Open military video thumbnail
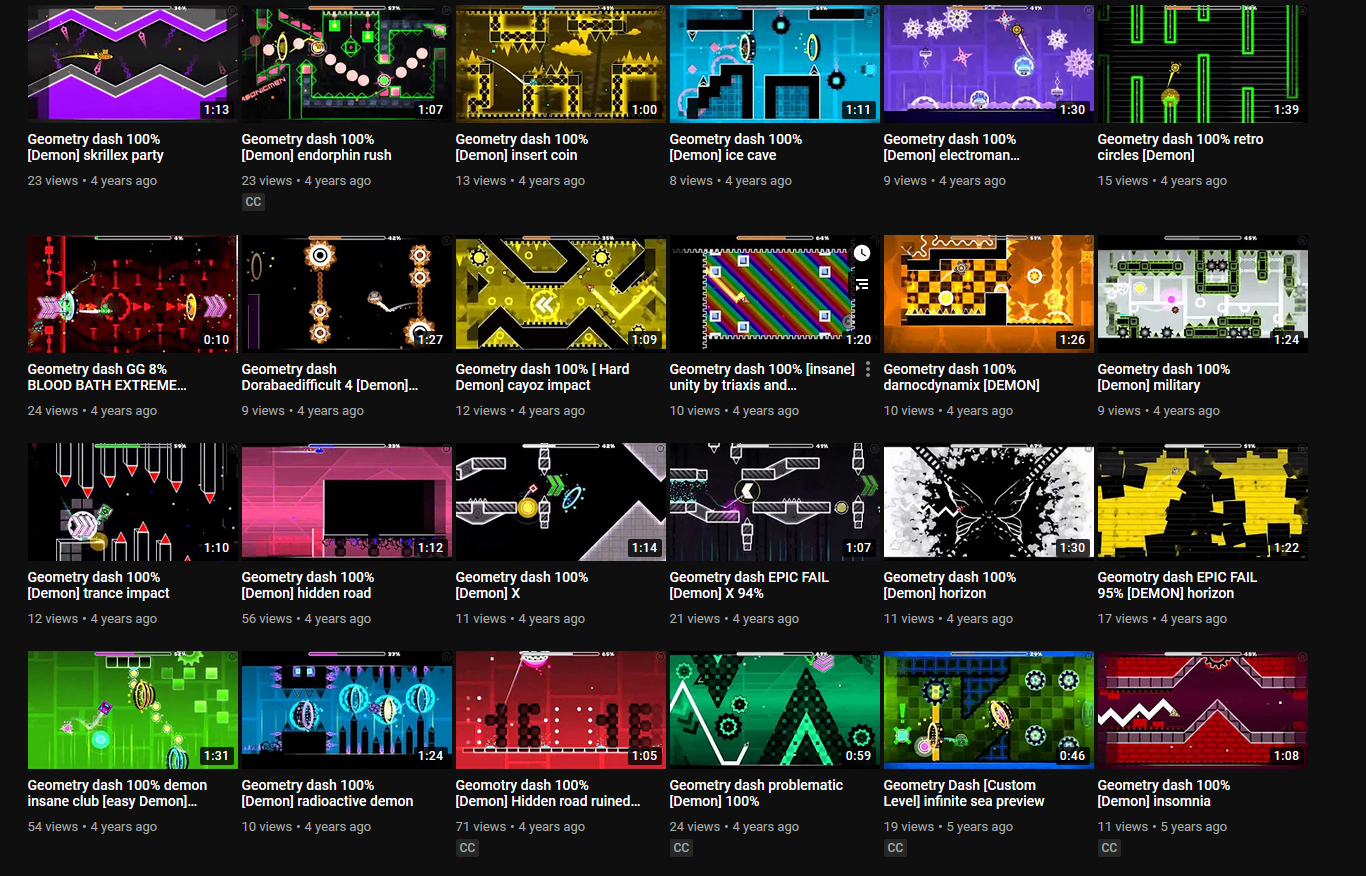This screenshot has height=876, width=1366. point(1203,293)
